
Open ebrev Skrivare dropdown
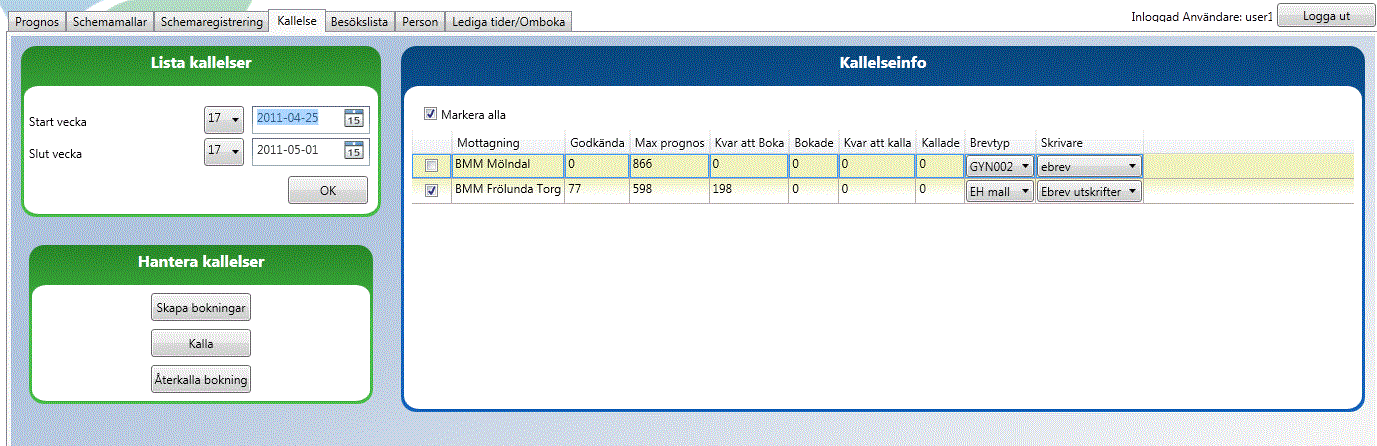(x=1089, y=166)
